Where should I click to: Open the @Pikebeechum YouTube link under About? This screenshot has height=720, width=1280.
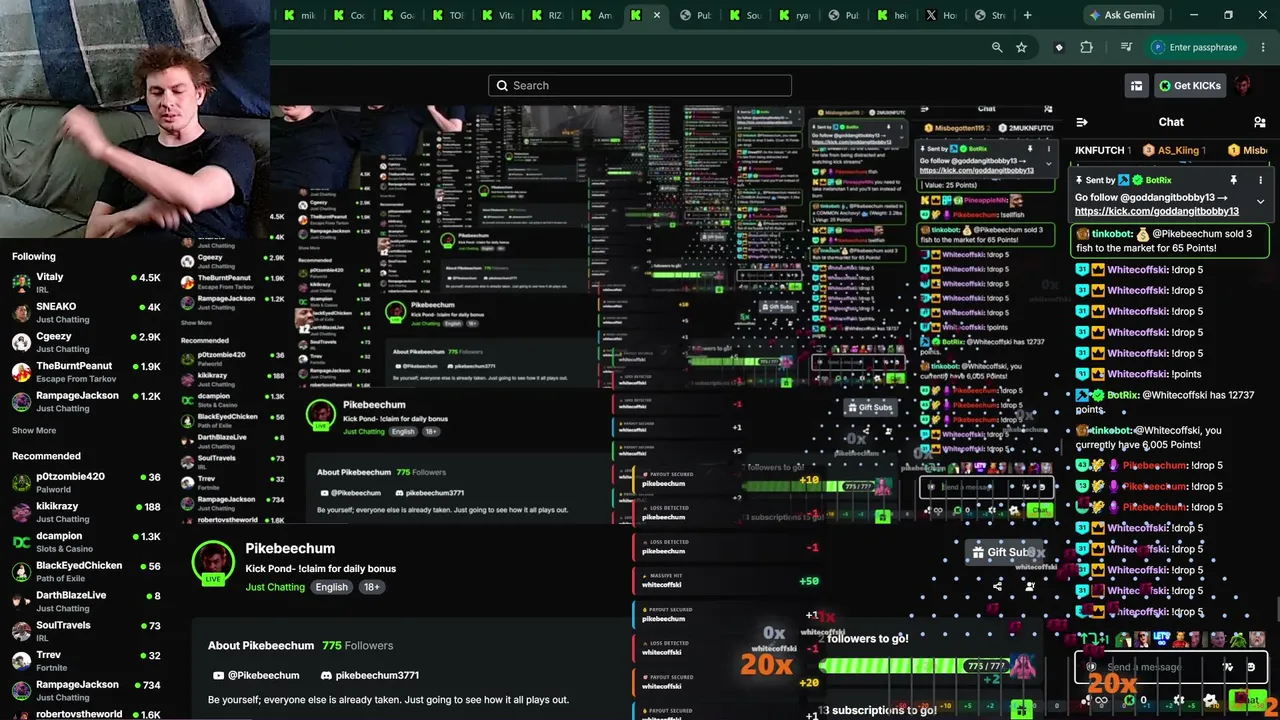(x=256, y=675)
